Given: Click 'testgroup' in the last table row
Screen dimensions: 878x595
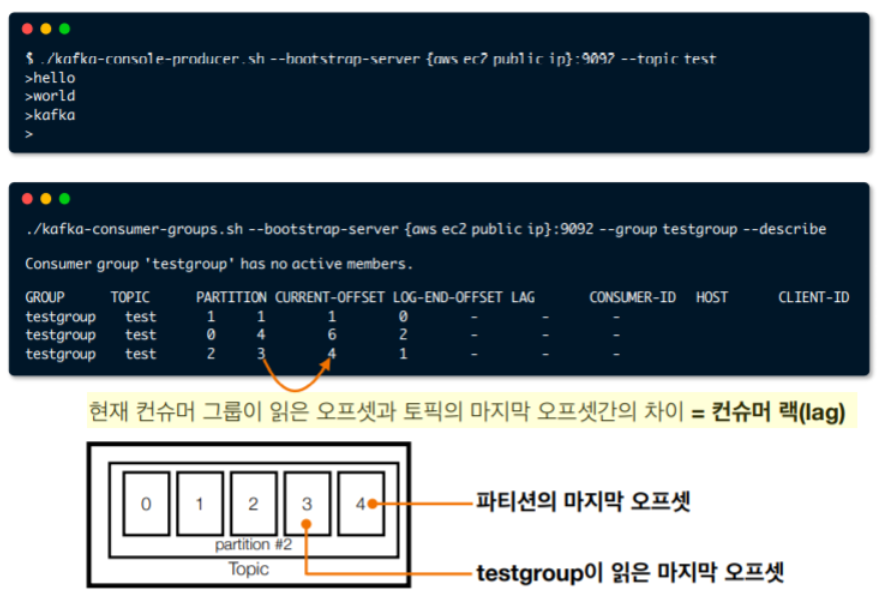Looking at the screenshot, I should coord(60,354).
